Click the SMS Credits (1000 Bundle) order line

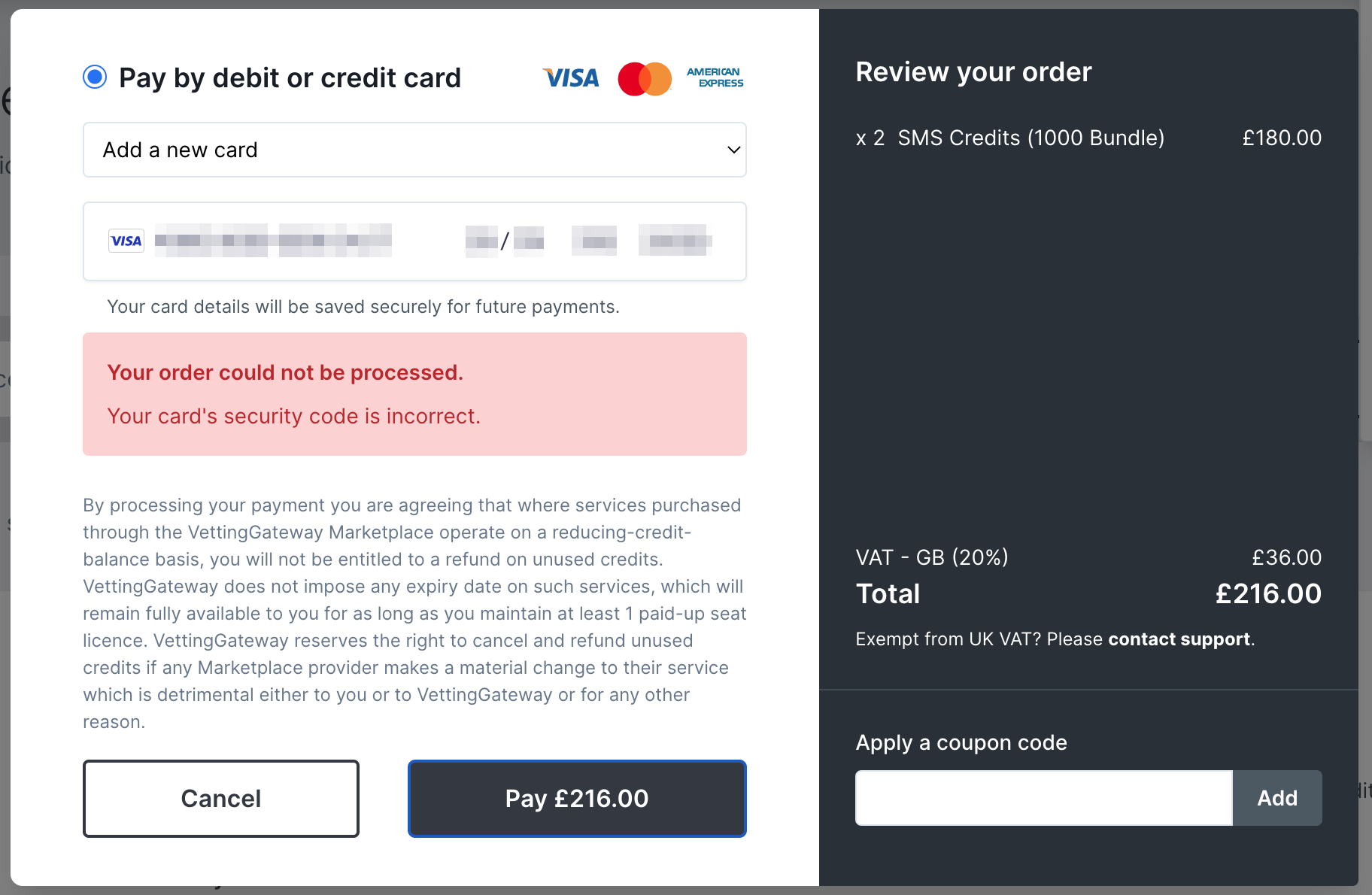point(1088,138)
